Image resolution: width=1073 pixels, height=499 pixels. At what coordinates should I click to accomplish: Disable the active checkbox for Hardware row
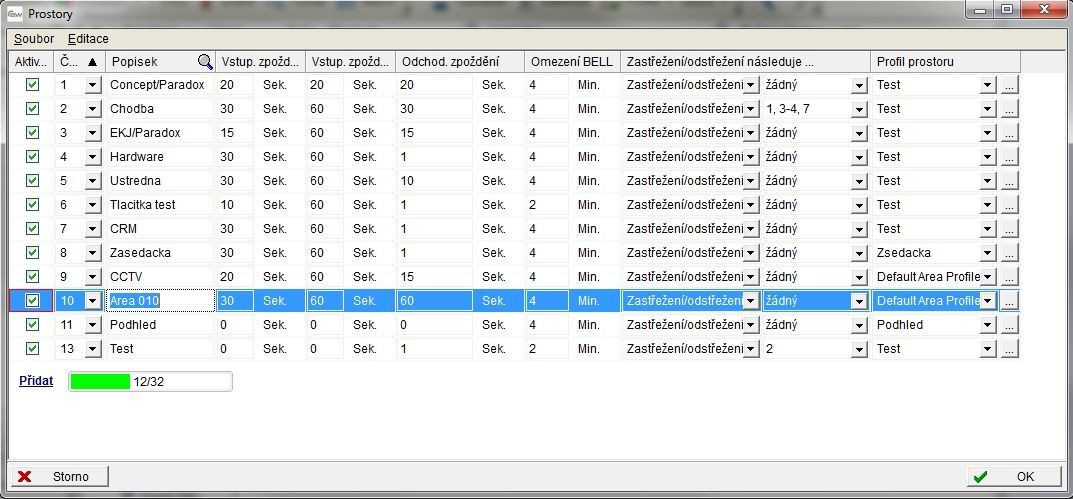[32, 157]
